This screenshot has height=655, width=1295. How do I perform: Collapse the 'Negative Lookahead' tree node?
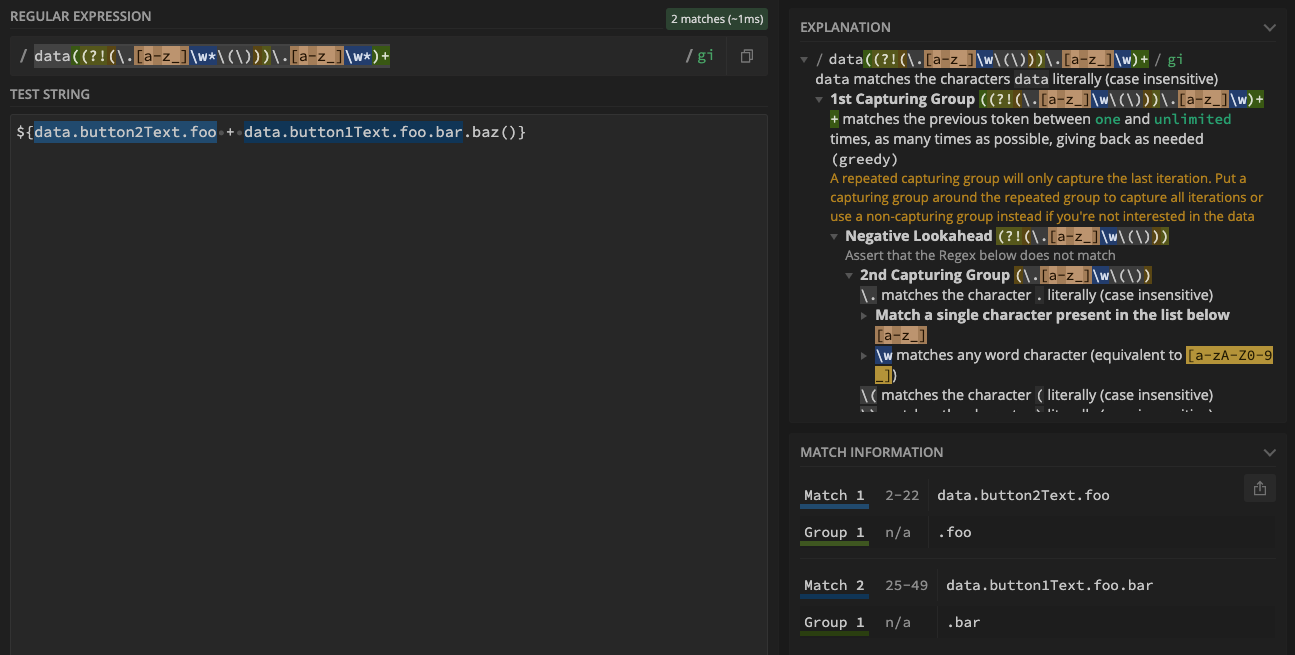click(x=834, y=237)
